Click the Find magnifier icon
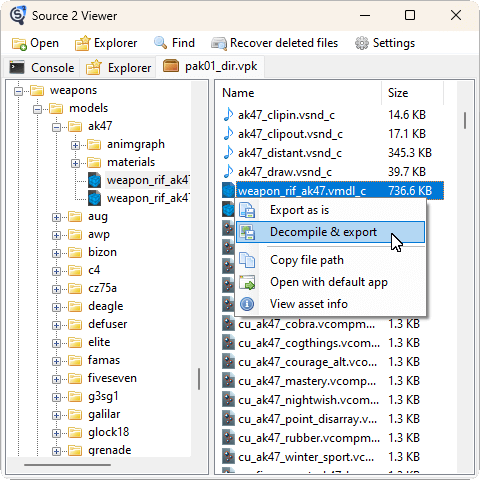The image size is (480, 480). tap(160, 43)
